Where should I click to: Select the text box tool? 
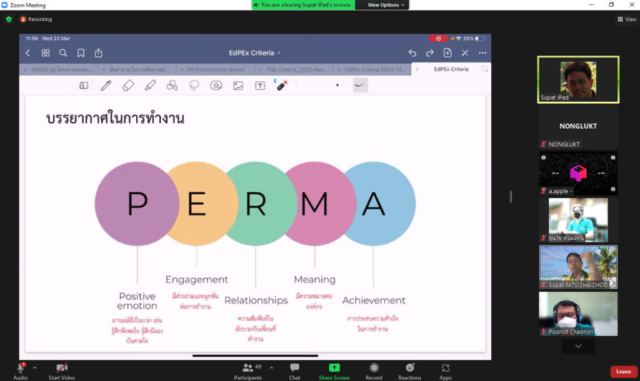(260, 85)
